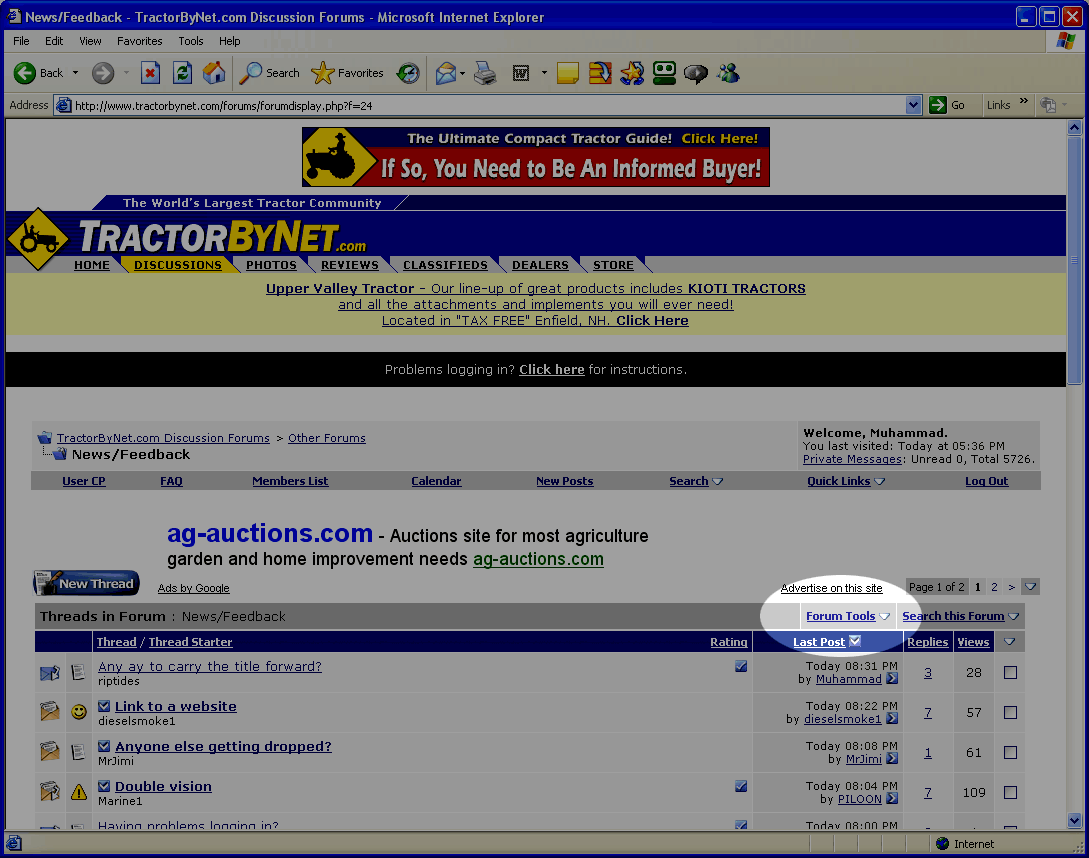Click the Print icon in toolbar
Viewport: 1089px width, 858px height.
tap(485, 73)
